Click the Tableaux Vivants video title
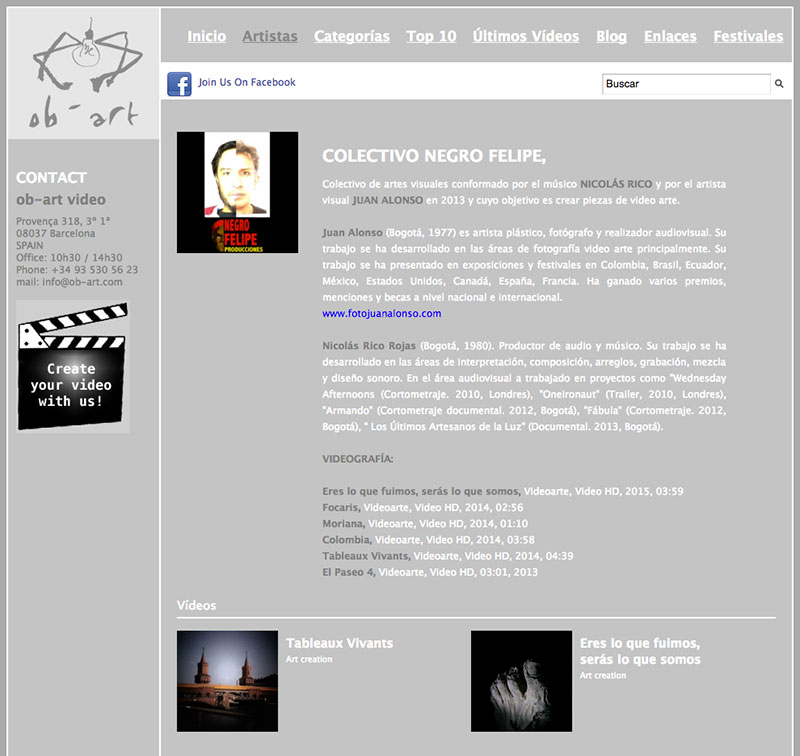 pos(339,643)
